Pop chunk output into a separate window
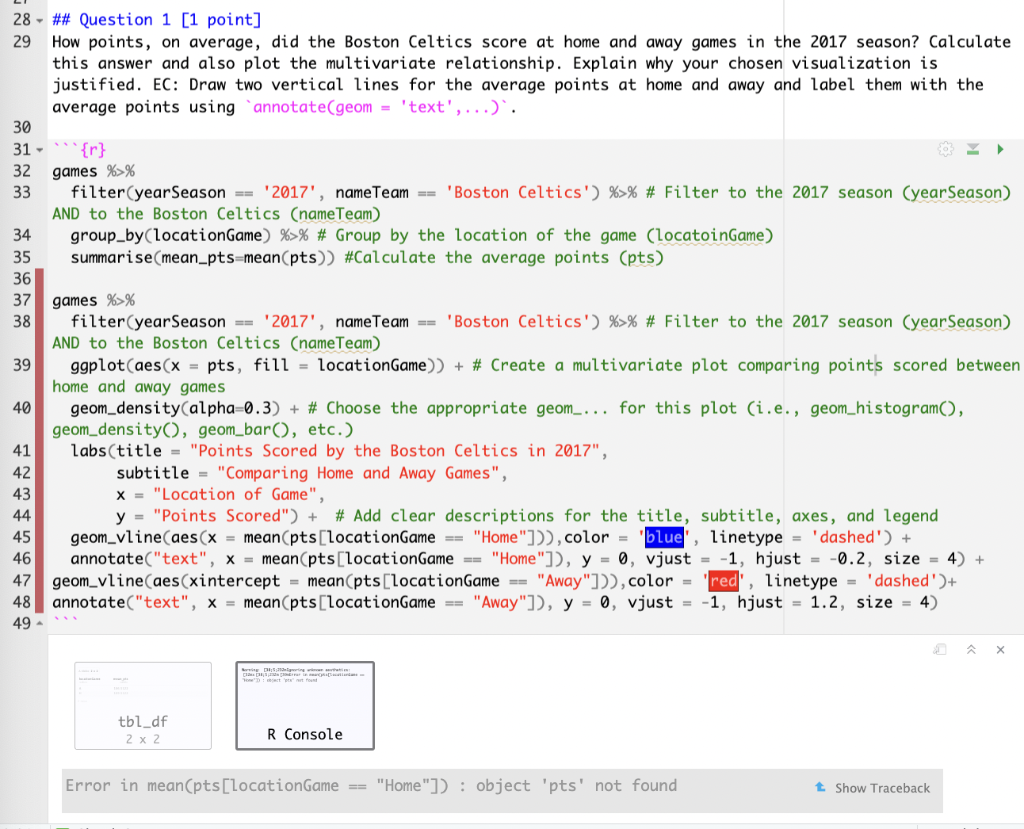This screenshot has height=829, width=1024. tap(939, 649)
